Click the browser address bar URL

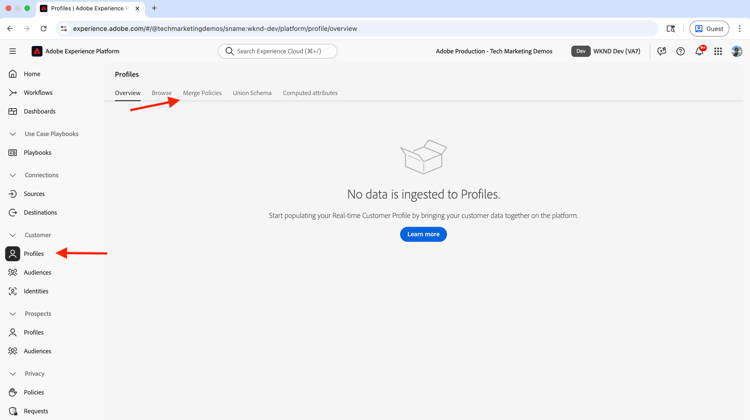click(215, 29)
